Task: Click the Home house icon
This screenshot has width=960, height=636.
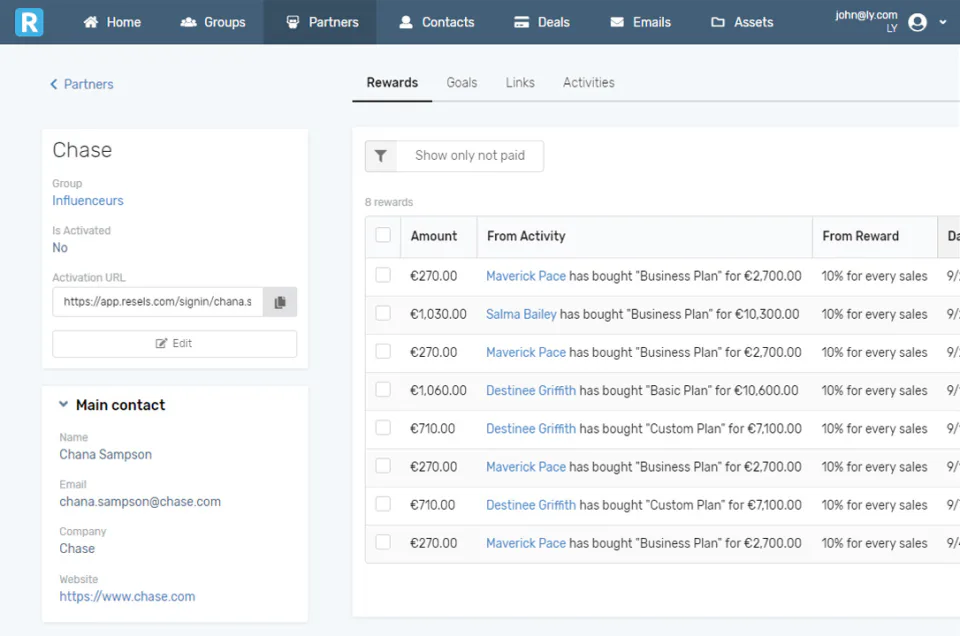Action: point(91,22)
